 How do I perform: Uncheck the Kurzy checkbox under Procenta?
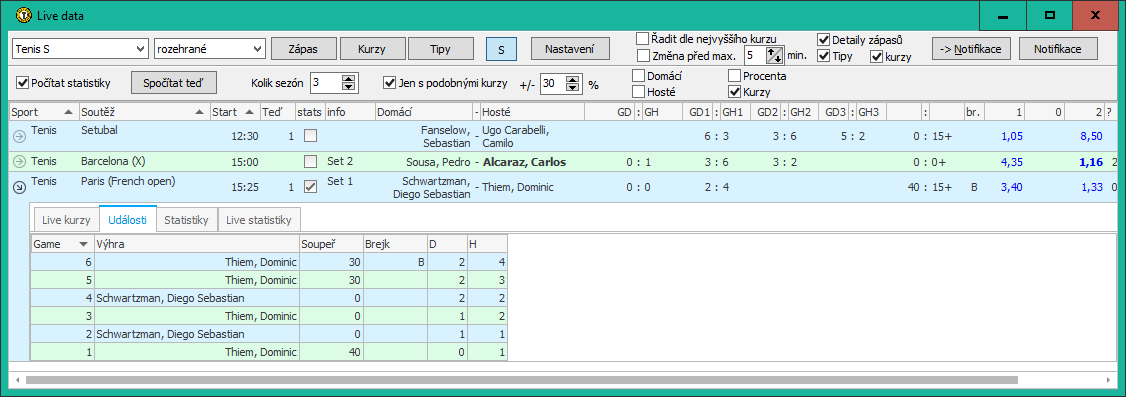734,92
